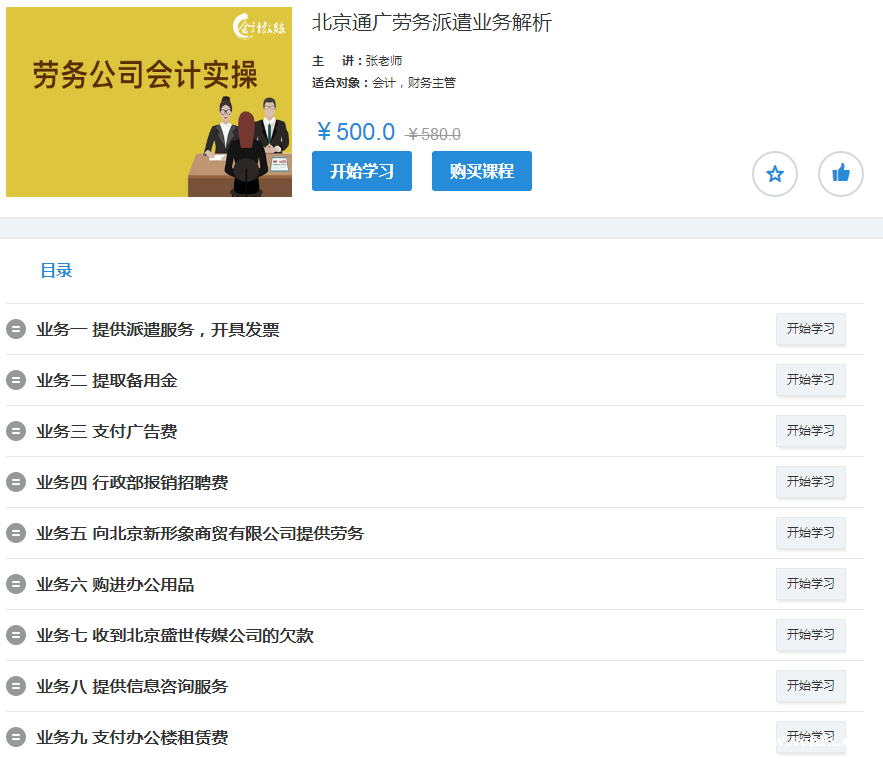Click the round icon beside 业务四
Screen dimensions: 883x759
[x=16, y=482]
